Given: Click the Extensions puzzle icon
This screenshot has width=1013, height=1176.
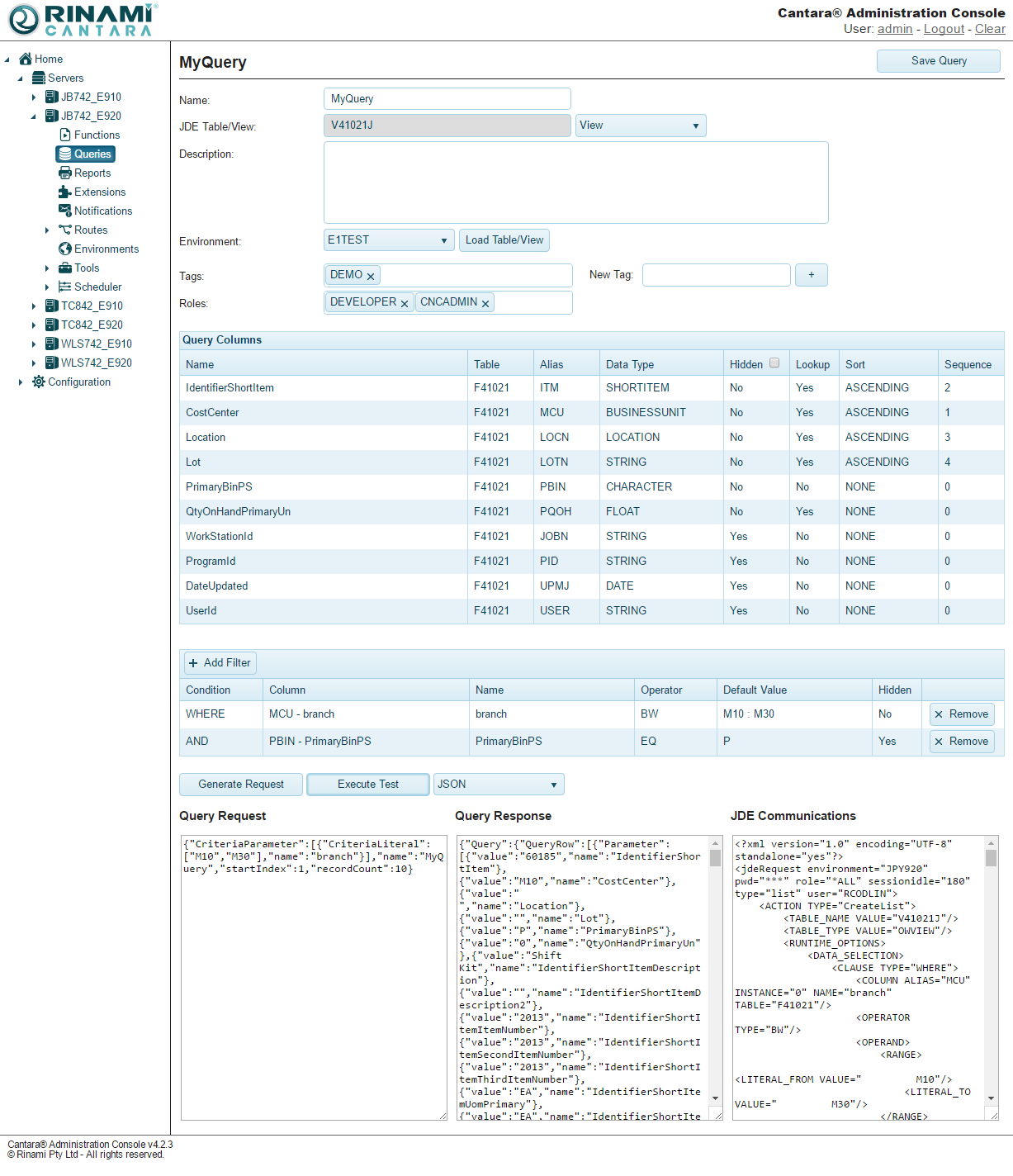Looking at the screenshot, I should pyautogui.click(x=65, y=192).
